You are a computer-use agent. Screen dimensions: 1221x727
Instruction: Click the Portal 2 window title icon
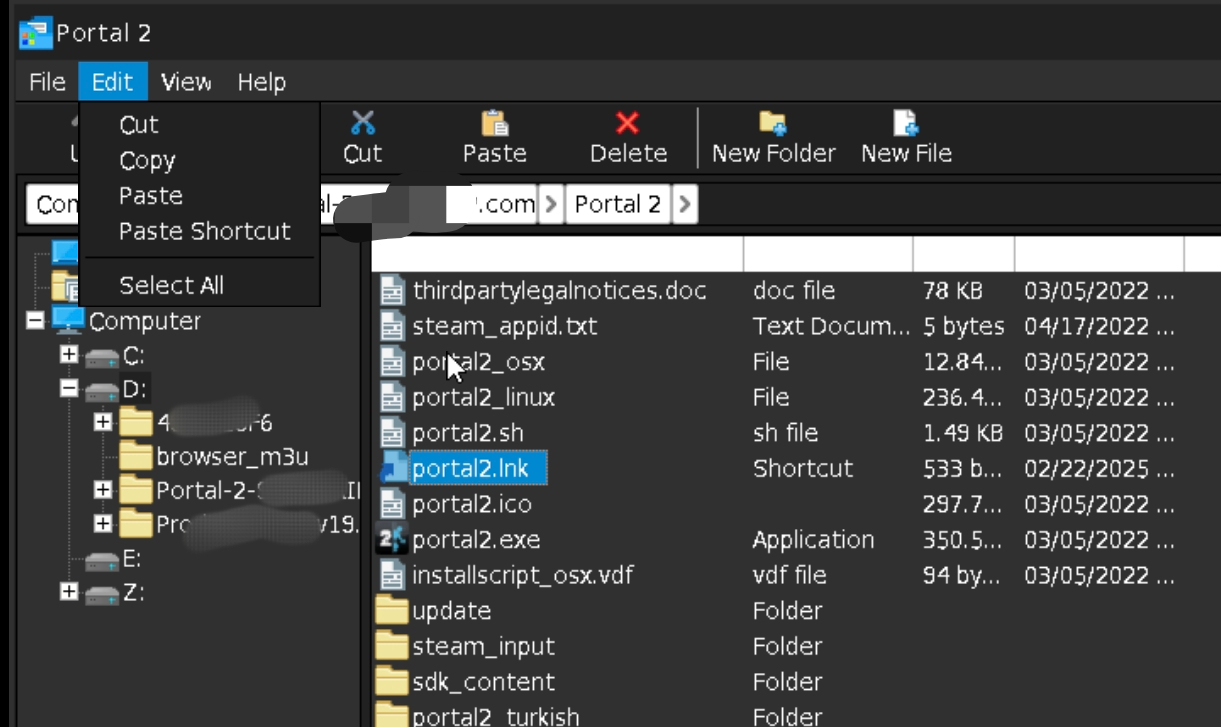35,33
